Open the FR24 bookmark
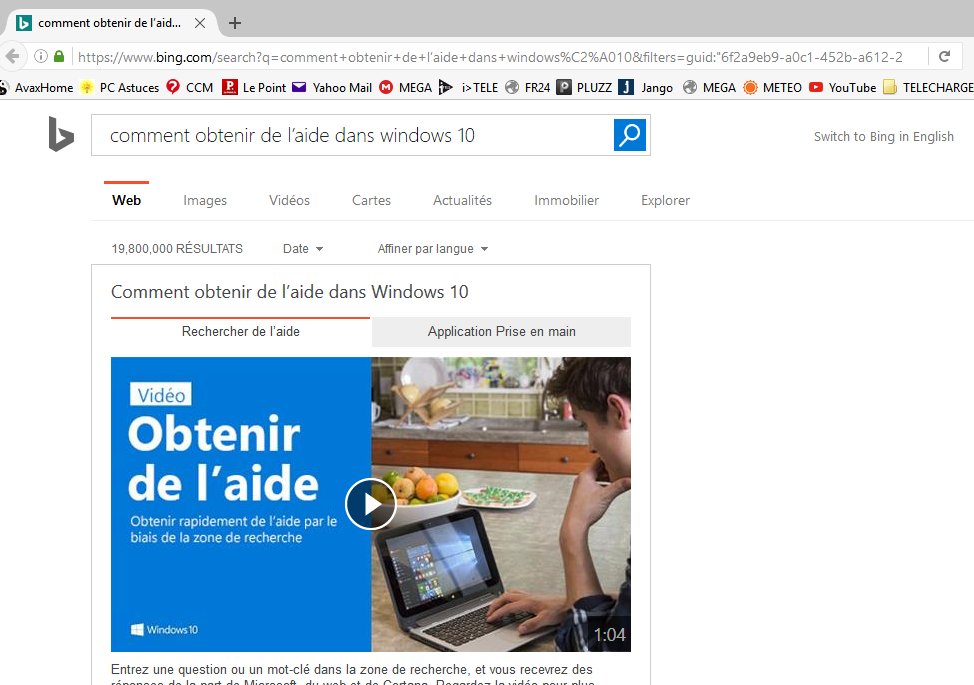Viewport: 974px width, 685px height. tap(527, 88)
